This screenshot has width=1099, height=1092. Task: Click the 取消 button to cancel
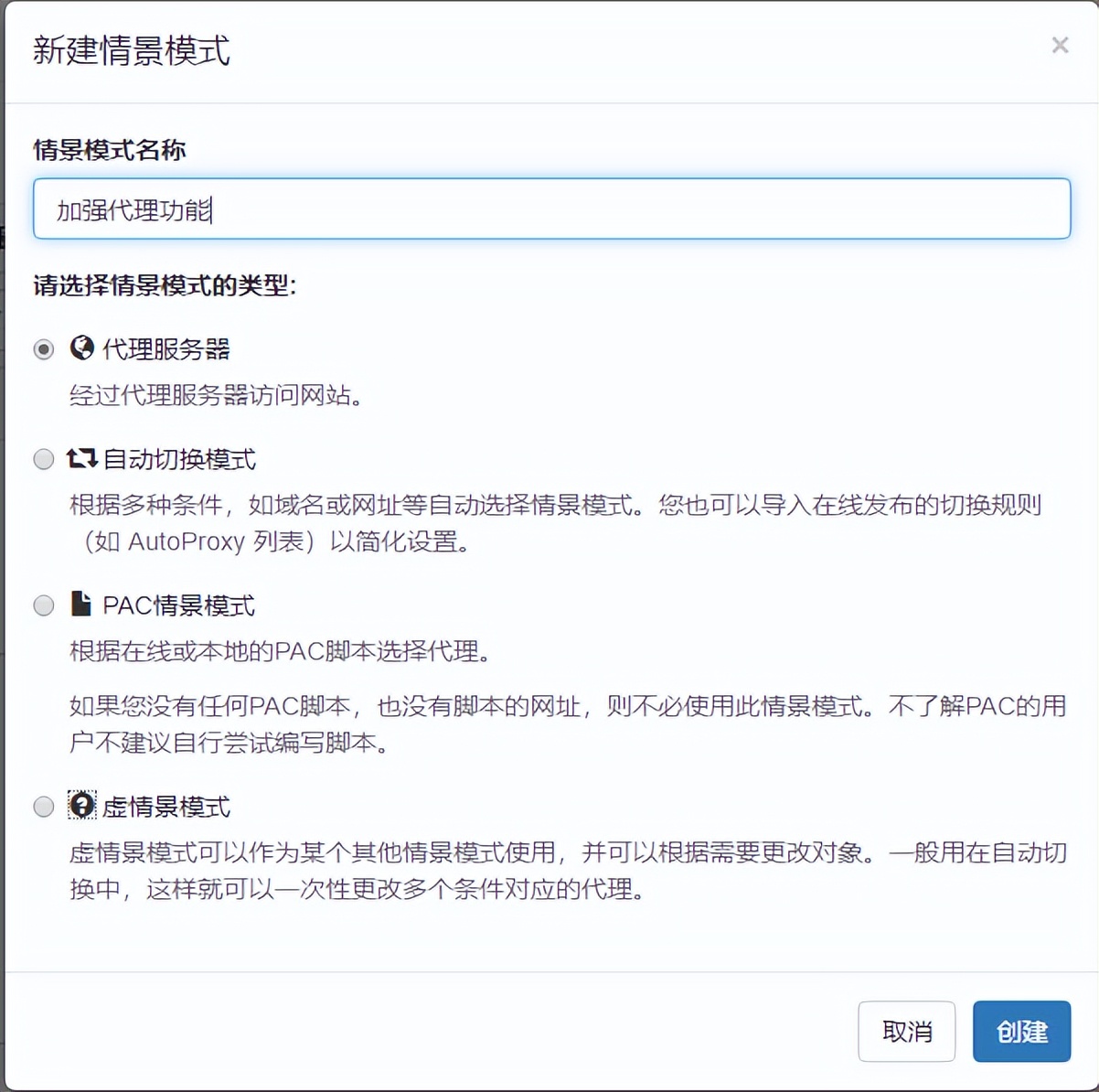(907, 1031)
